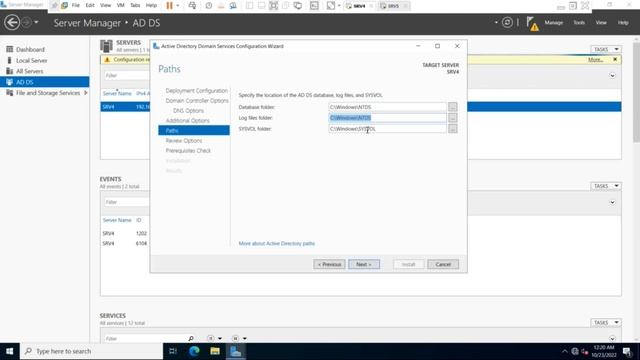Open the VMware Tabs menu

[x=135, y=6]
